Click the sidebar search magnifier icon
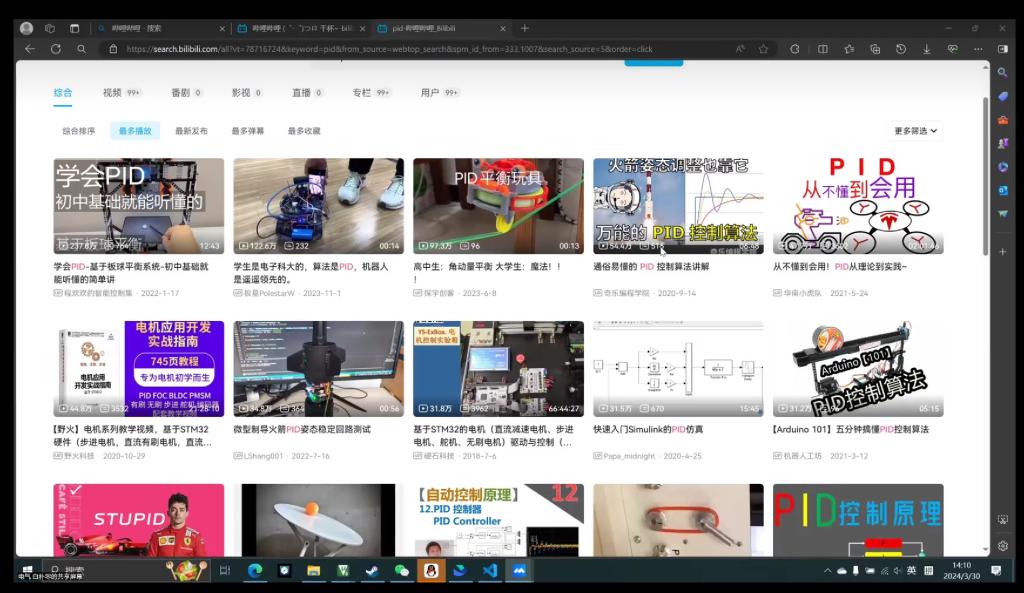Viewport: 1024px width, 593px height. click(1002, 72)
